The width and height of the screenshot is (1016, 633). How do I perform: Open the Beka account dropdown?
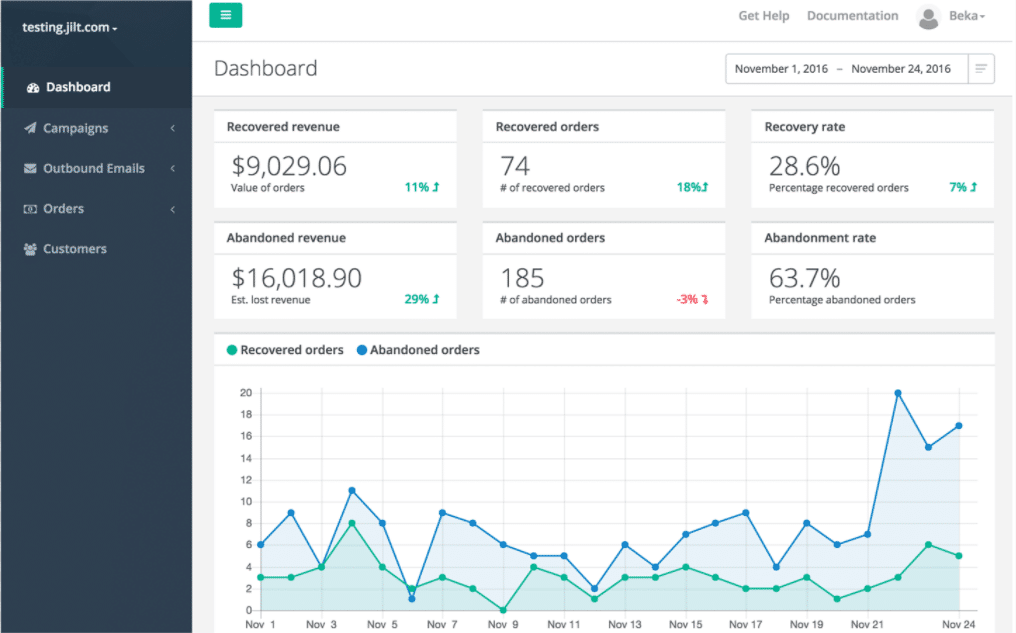tap(967, 16)
